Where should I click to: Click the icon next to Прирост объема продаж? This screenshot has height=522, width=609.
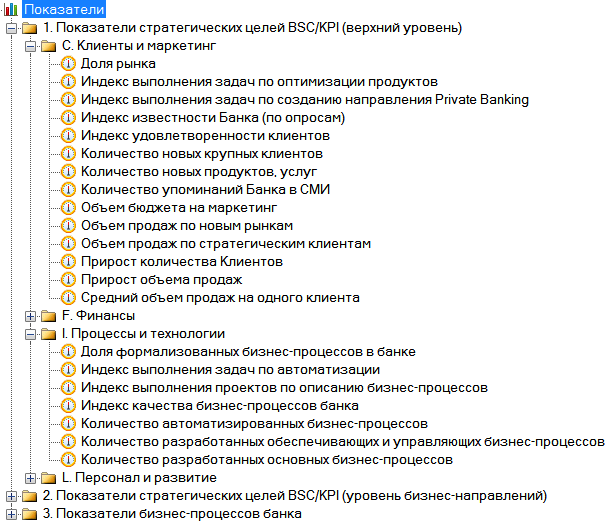68,279
